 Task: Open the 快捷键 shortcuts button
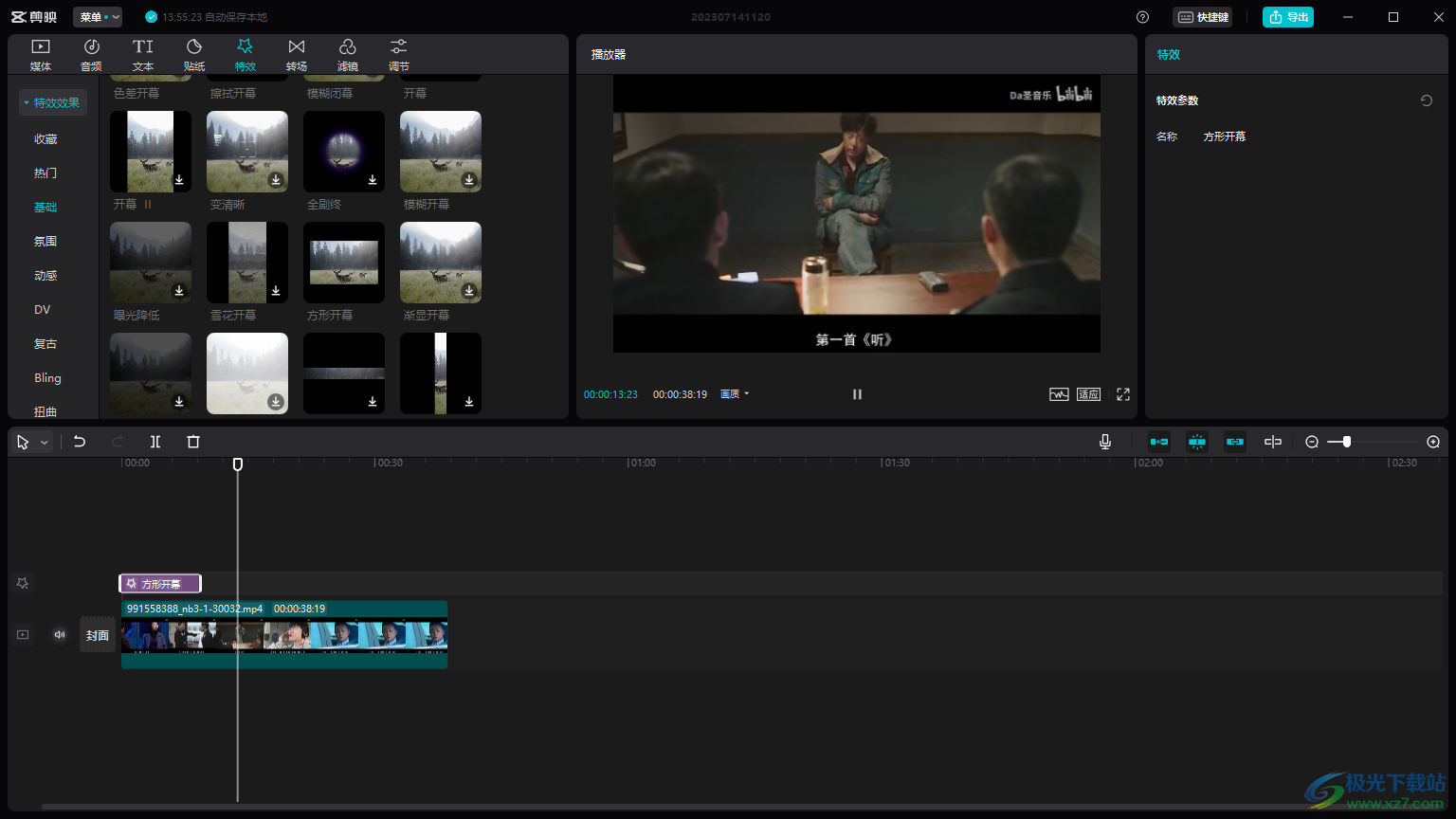(x=1203, y=17)
